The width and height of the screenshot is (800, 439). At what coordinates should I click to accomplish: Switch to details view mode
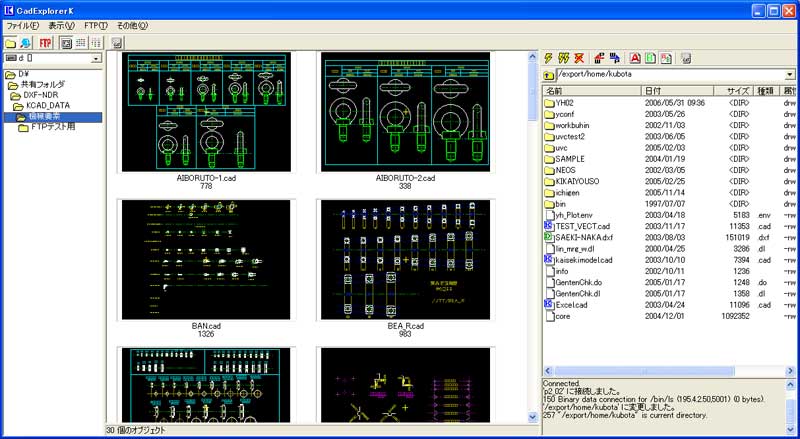click(95, 43)
